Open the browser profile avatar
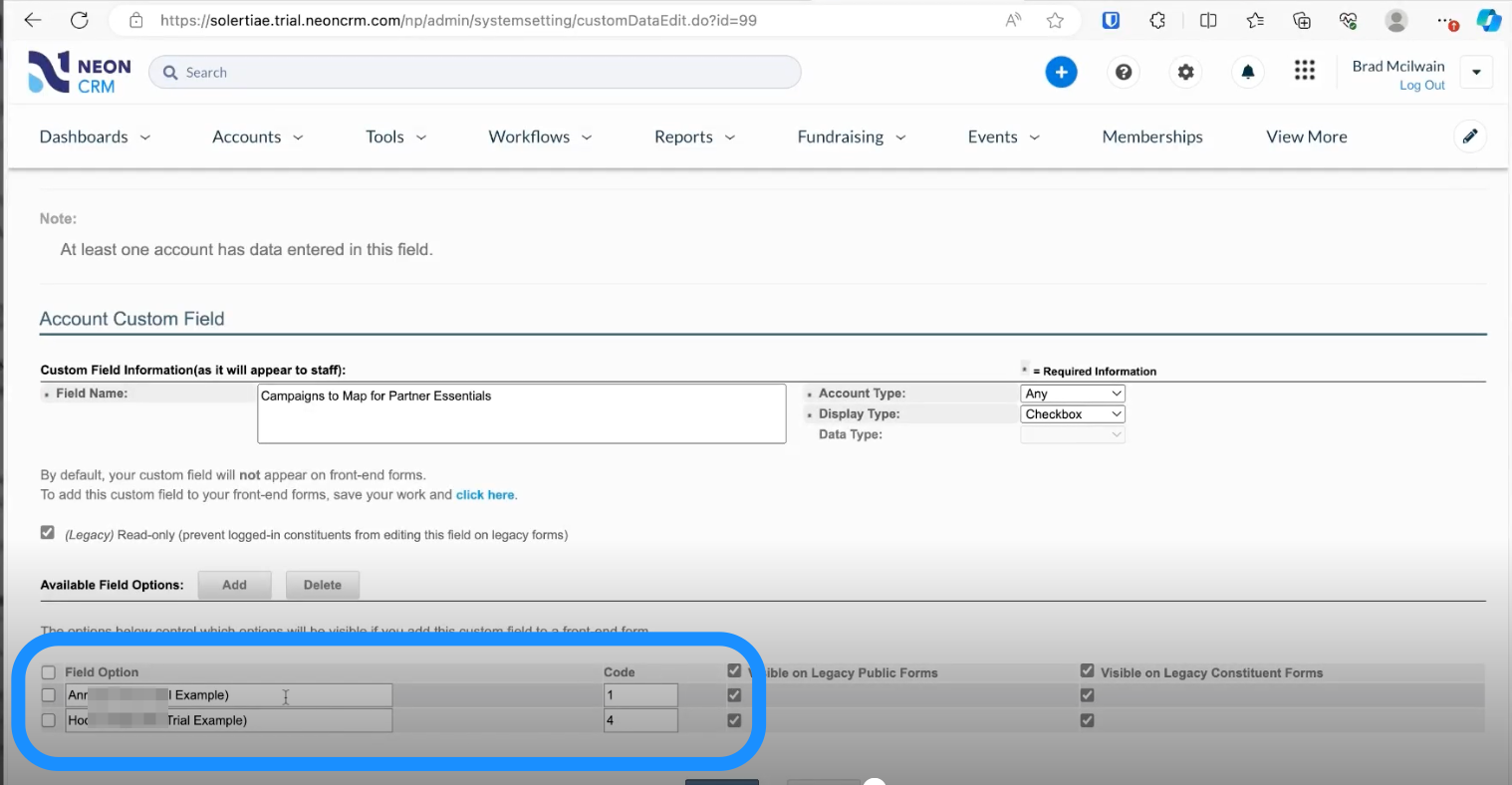 tap(1396, 20)
